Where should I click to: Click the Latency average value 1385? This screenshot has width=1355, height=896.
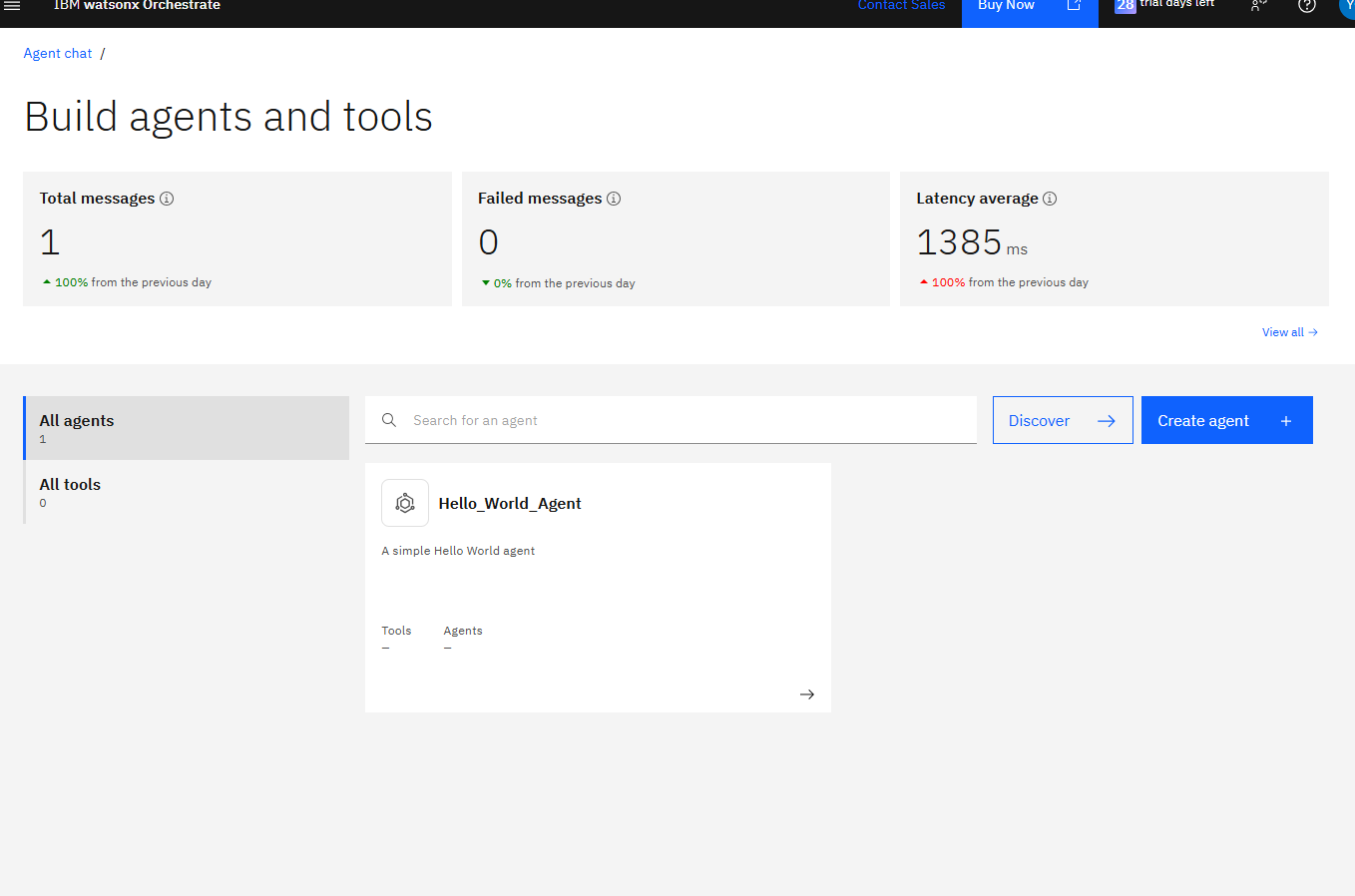[x=959, y=242]
